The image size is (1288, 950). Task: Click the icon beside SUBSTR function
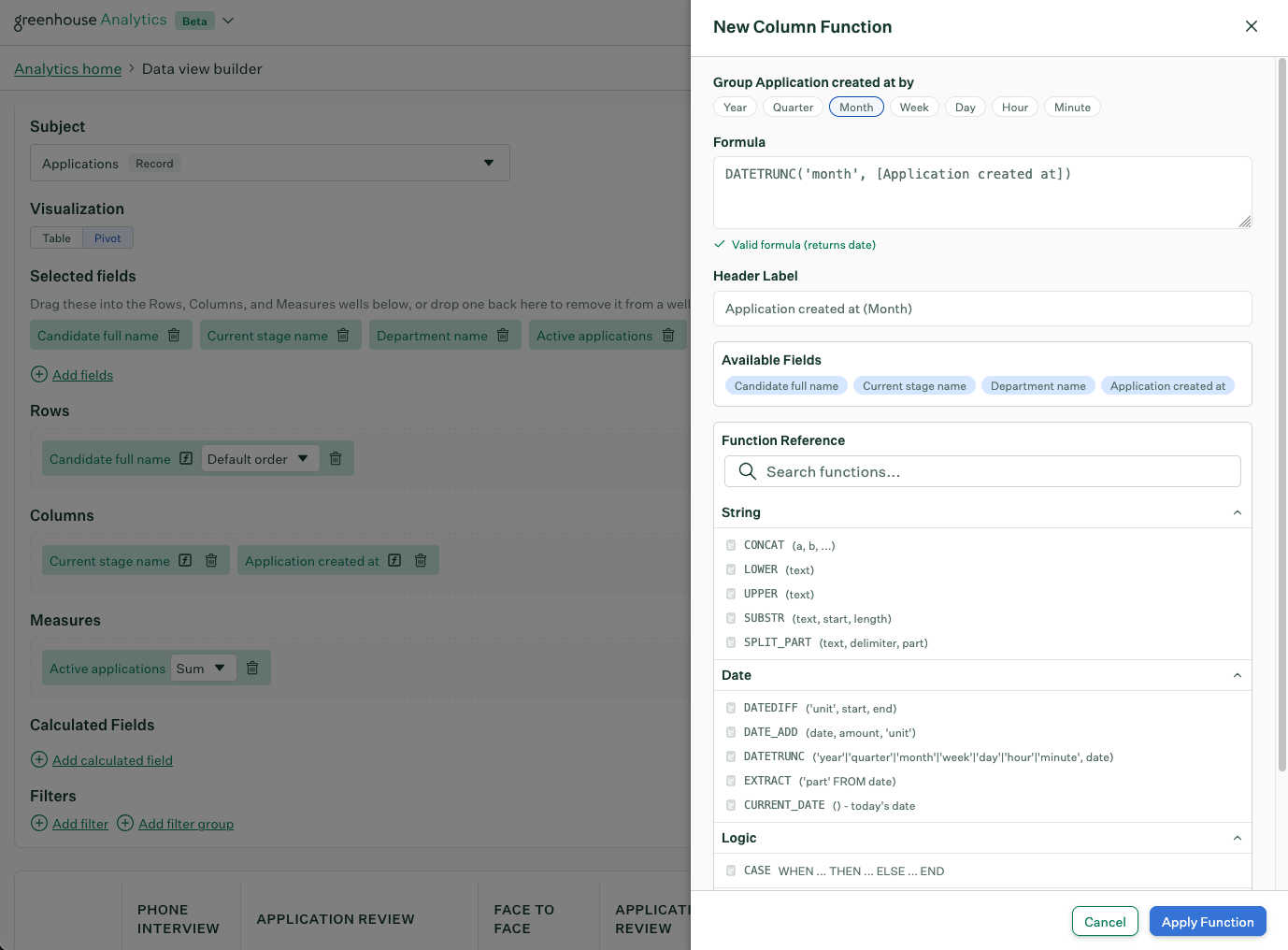point(731,618)
